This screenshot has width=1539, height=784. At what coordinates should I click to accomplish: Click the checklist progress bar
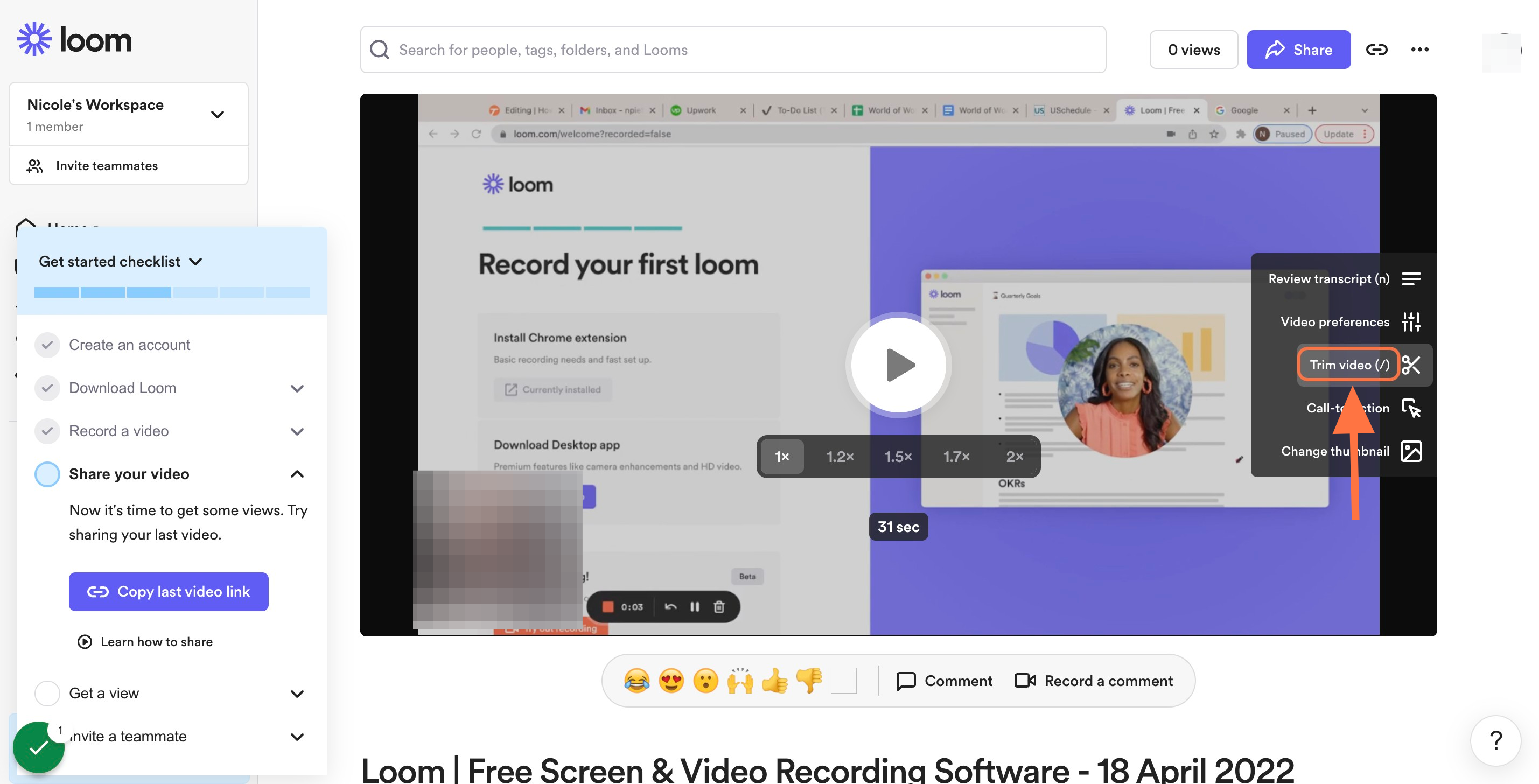172,292
